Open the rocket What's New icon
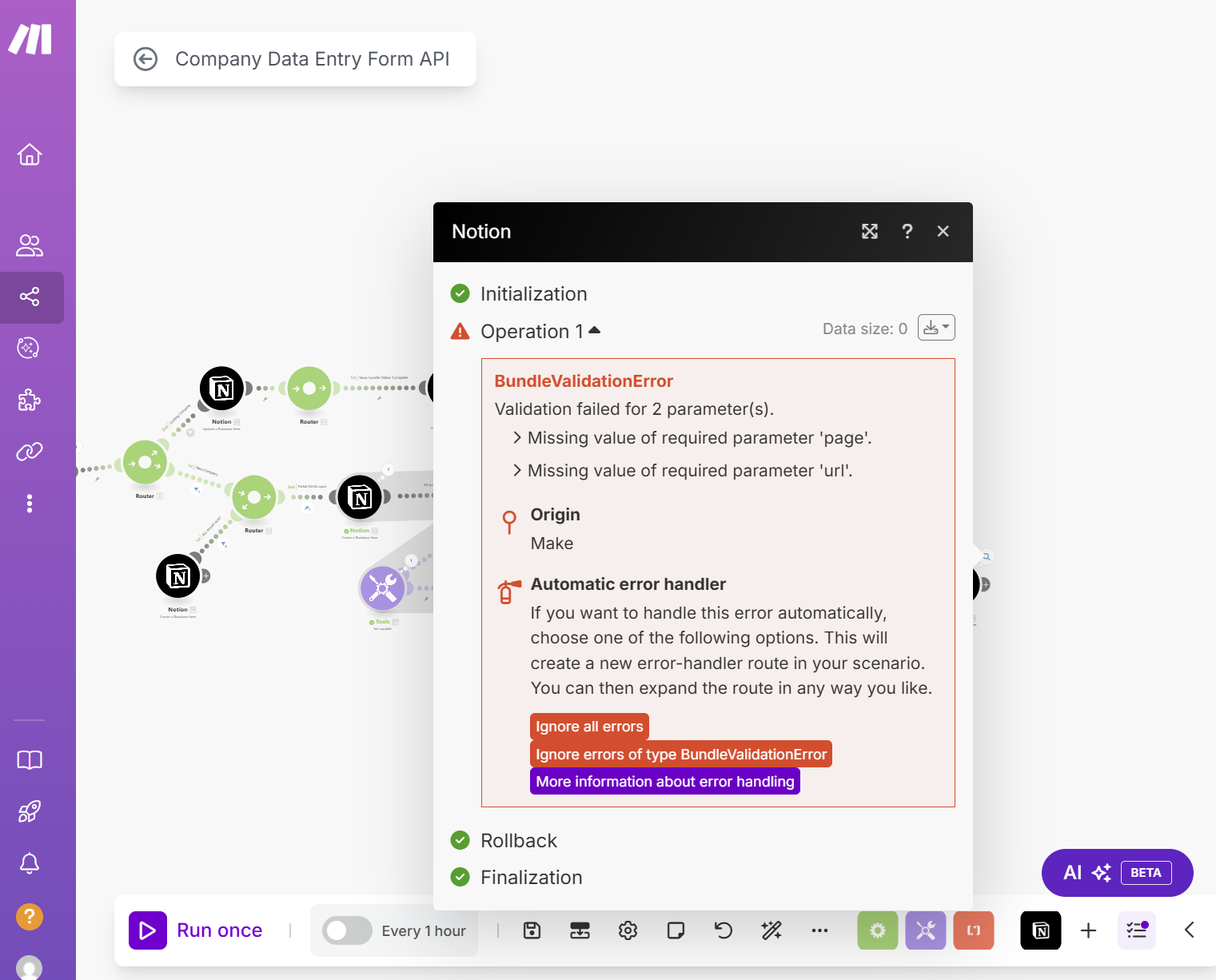This screenshot has height=980, width=1216. tap(30, 812)
